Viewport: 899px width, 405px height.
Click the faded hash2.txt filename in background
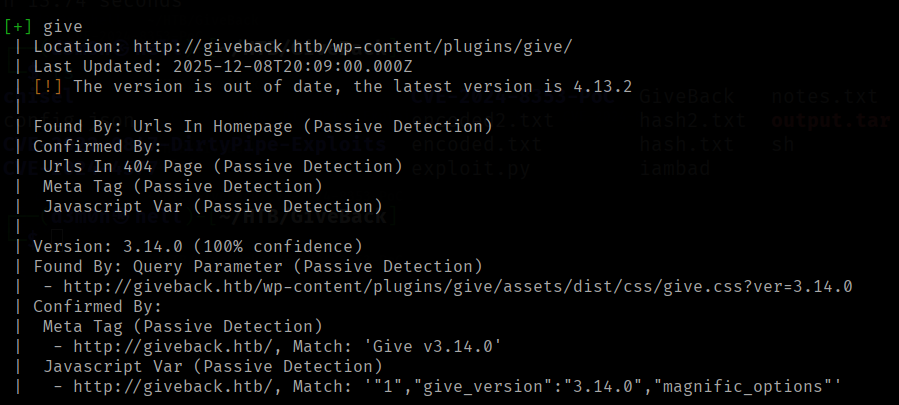pos(692,121)
